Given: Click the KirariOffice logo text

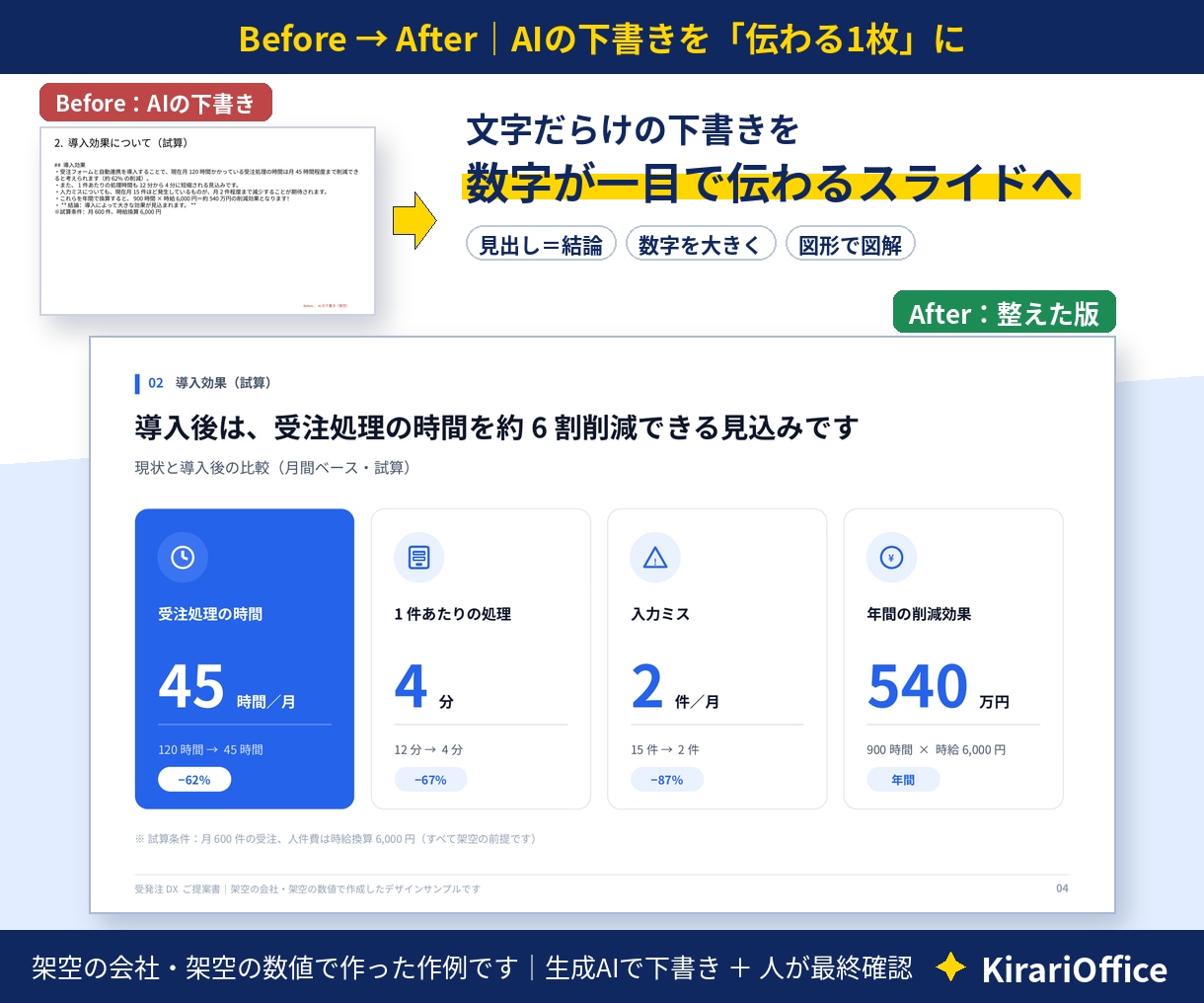Looking at the screenshot, I should pos(1075,968).
